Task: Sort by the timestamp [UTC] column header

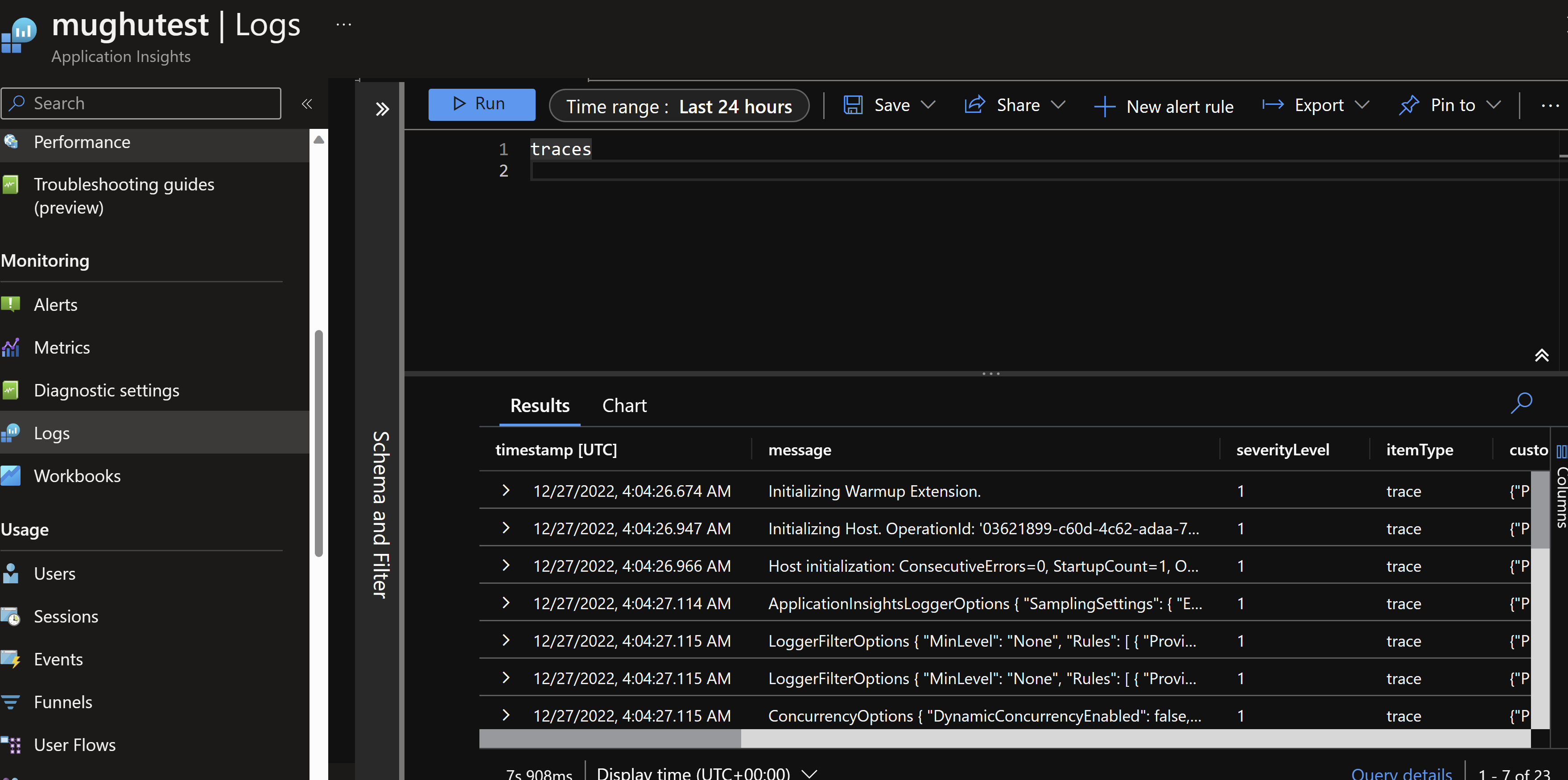Action: (x=556, y=450)
